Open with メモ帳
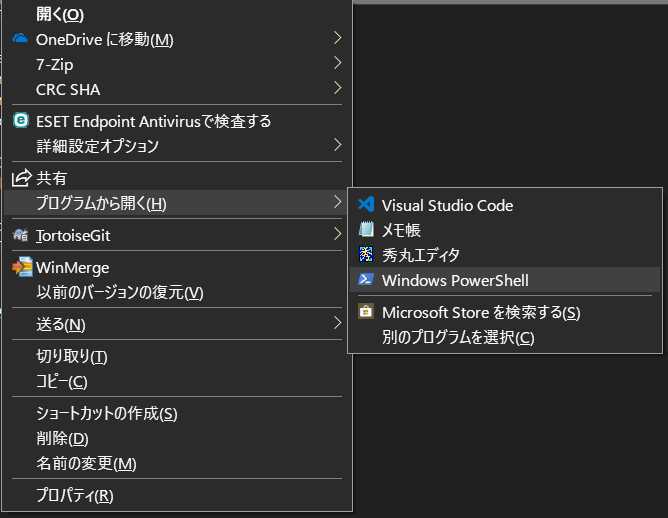Viewport: 668px width, 518px height. 505,230
